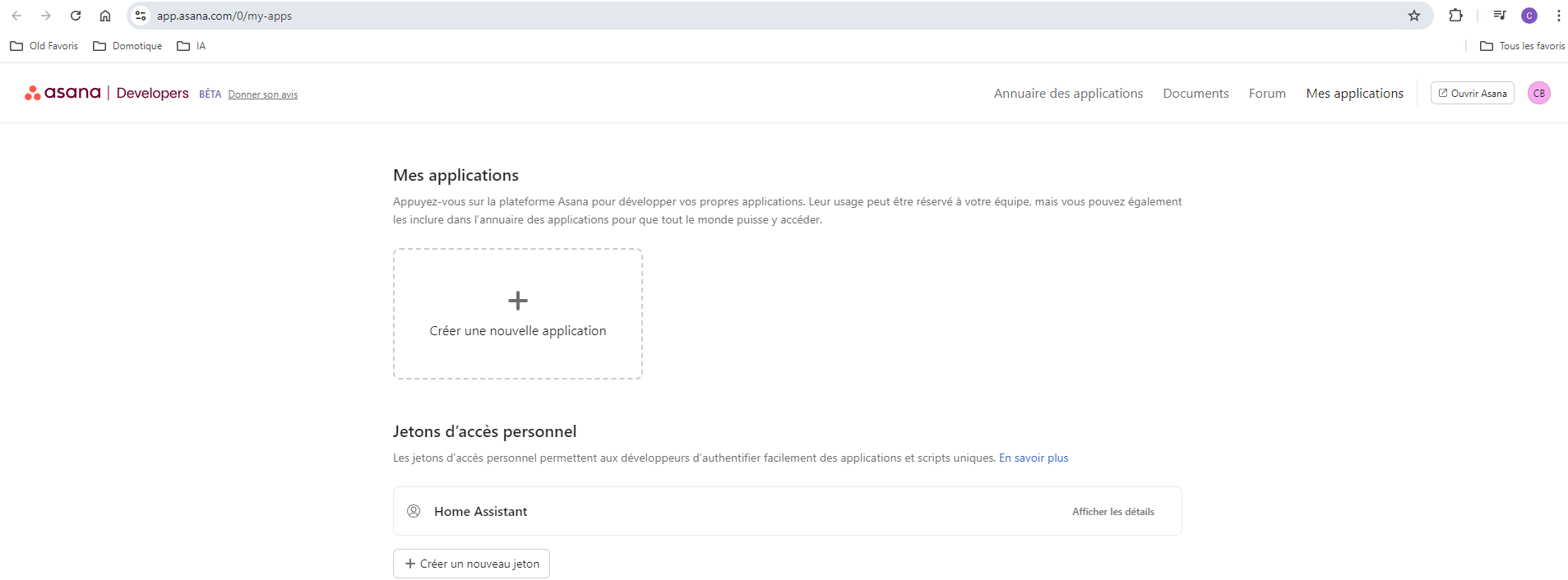Open the Forum menu item
Image resolution: width=1568 pixels, height=580 pixels.
click(1267, 94)
